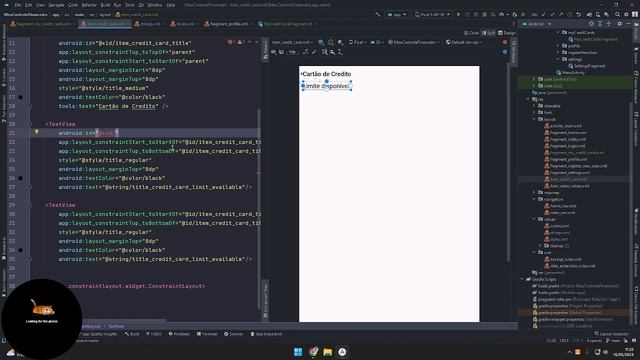
Task: Open the Window menu
Action: pos(155,5)
